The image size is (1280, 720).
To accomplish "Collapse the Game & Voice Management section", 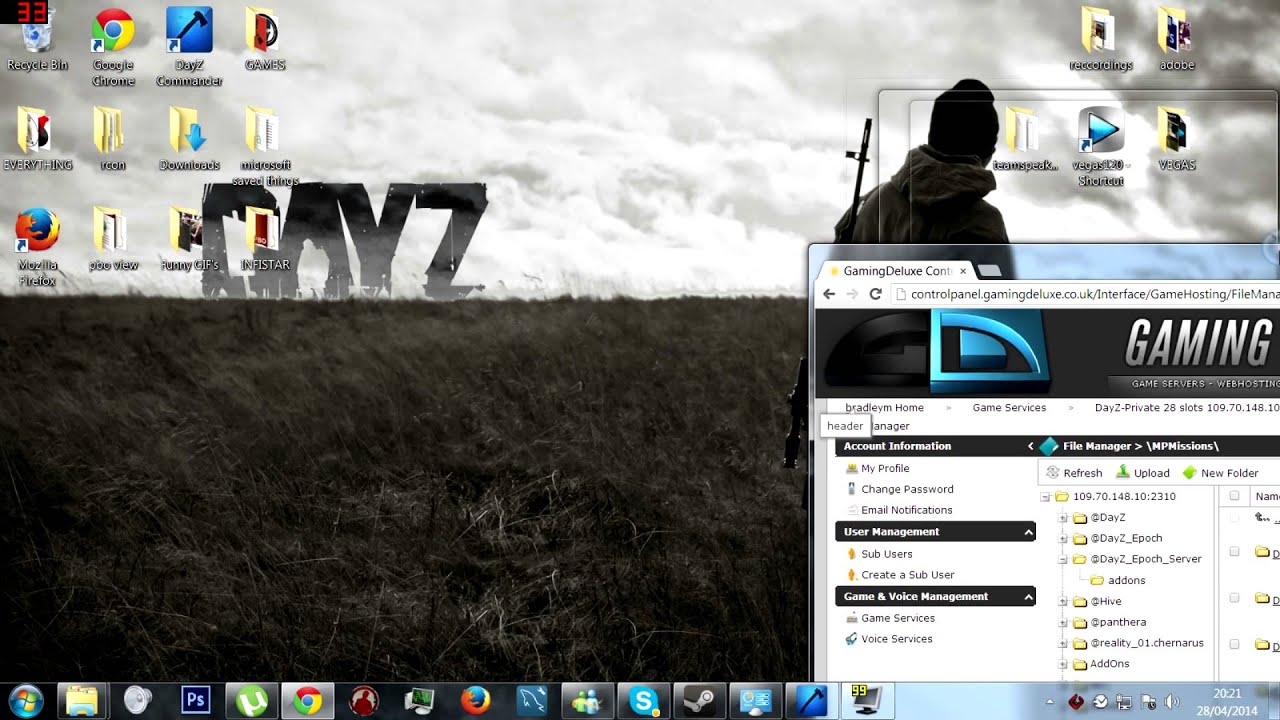I will [1028, 597].
